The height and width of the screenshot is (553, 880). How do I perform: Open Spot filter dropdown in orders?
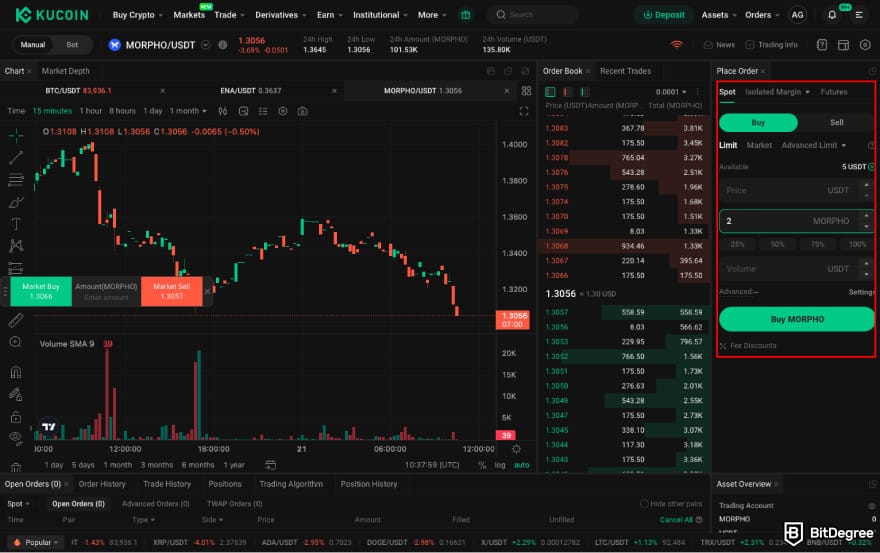[x=19, y=504]
